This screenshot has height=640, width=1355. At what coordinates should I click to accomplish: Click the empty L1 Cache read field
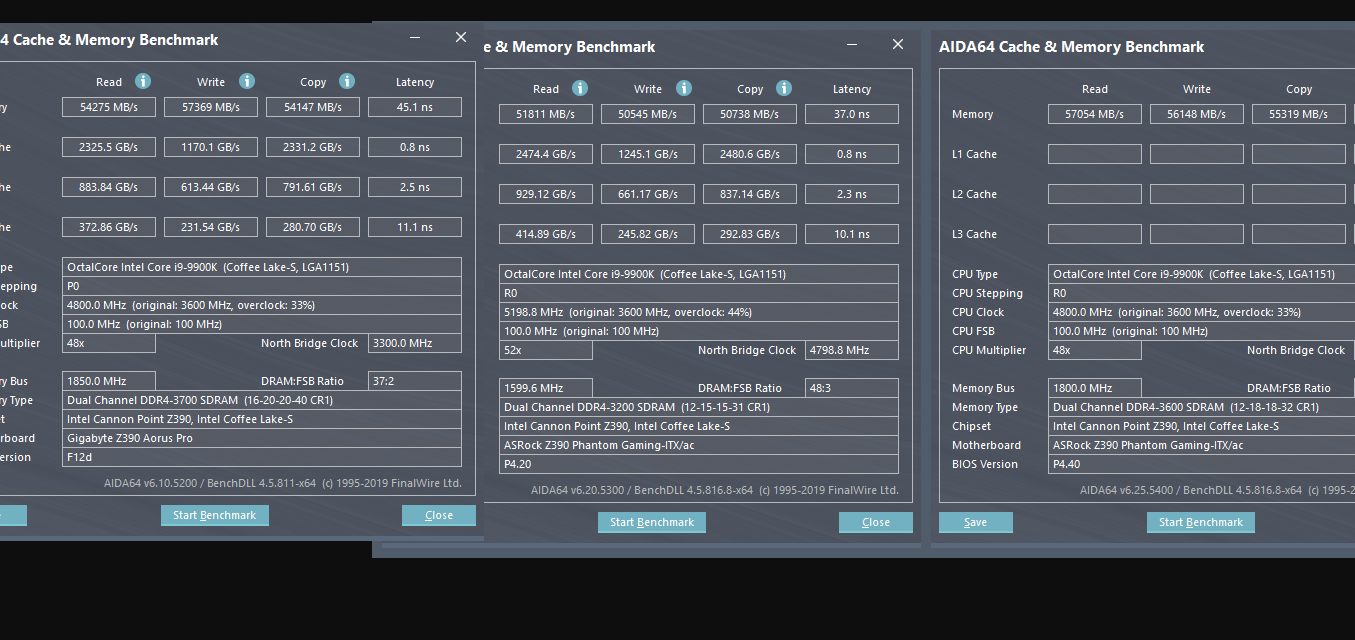1095,154
